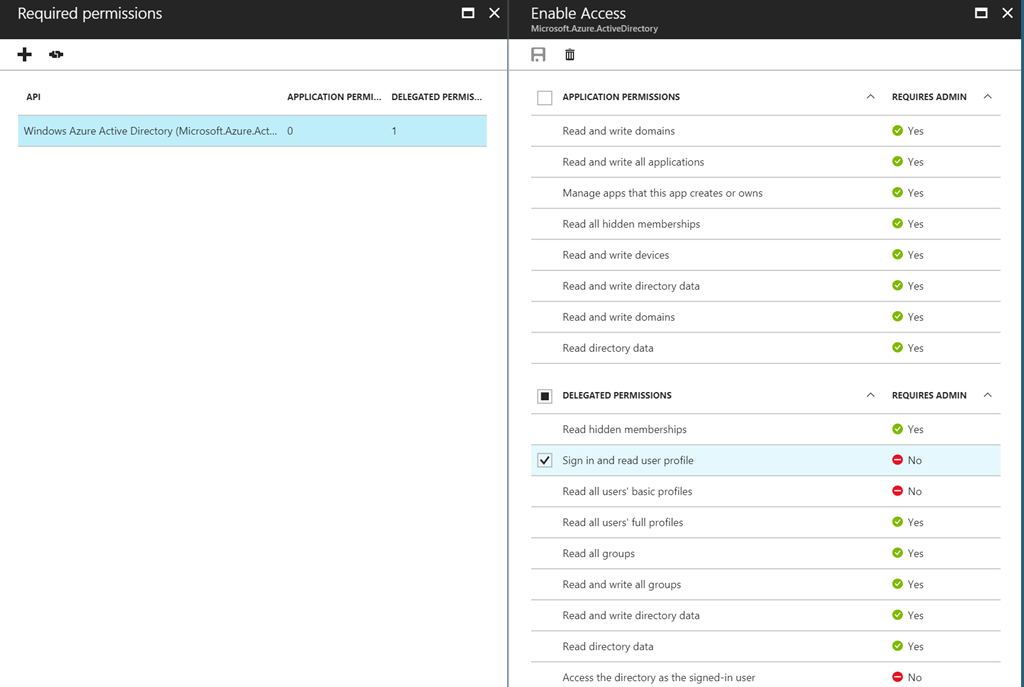Click the Delegated Permissions column header on the left
The height and width of the screenshot is (687, 1024).
click(436, 97)
